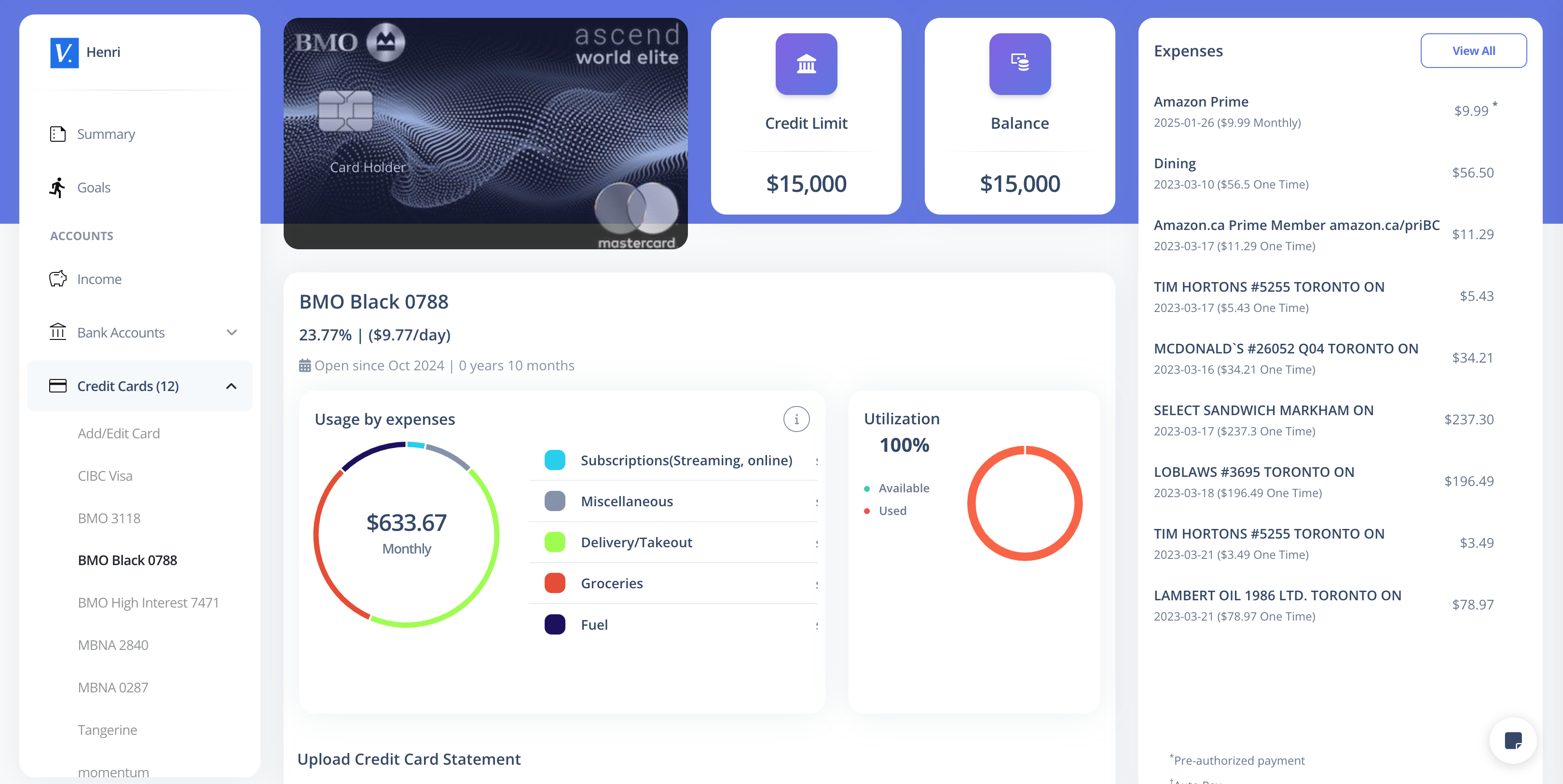Viewport: 1563px width, 784px height.
Task: Collapse the Credit Cards chevron
Action: coord(231,386)
